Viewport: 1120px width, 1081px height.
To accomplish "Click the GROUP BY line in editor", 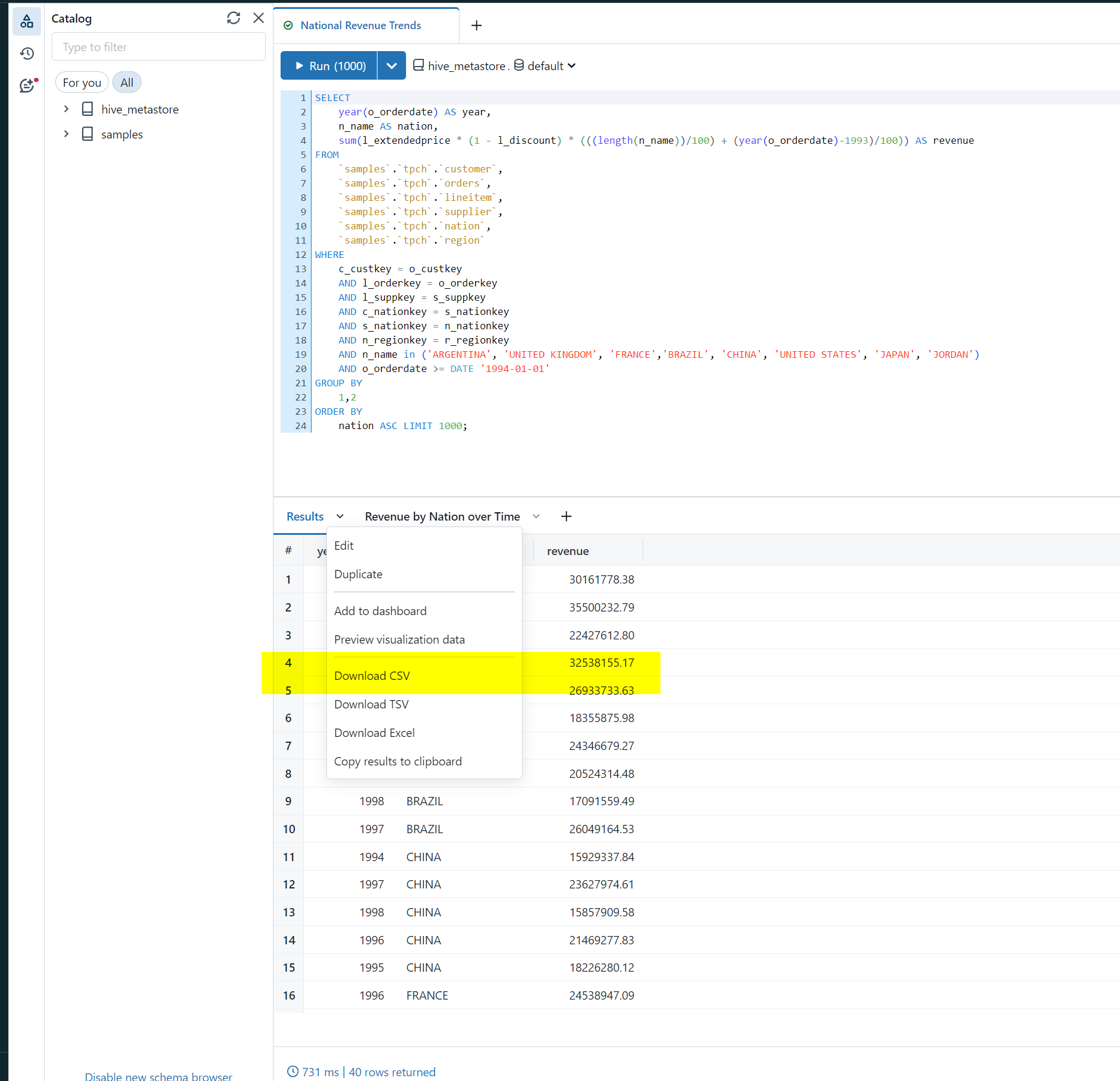I will (x=338, y=383).
